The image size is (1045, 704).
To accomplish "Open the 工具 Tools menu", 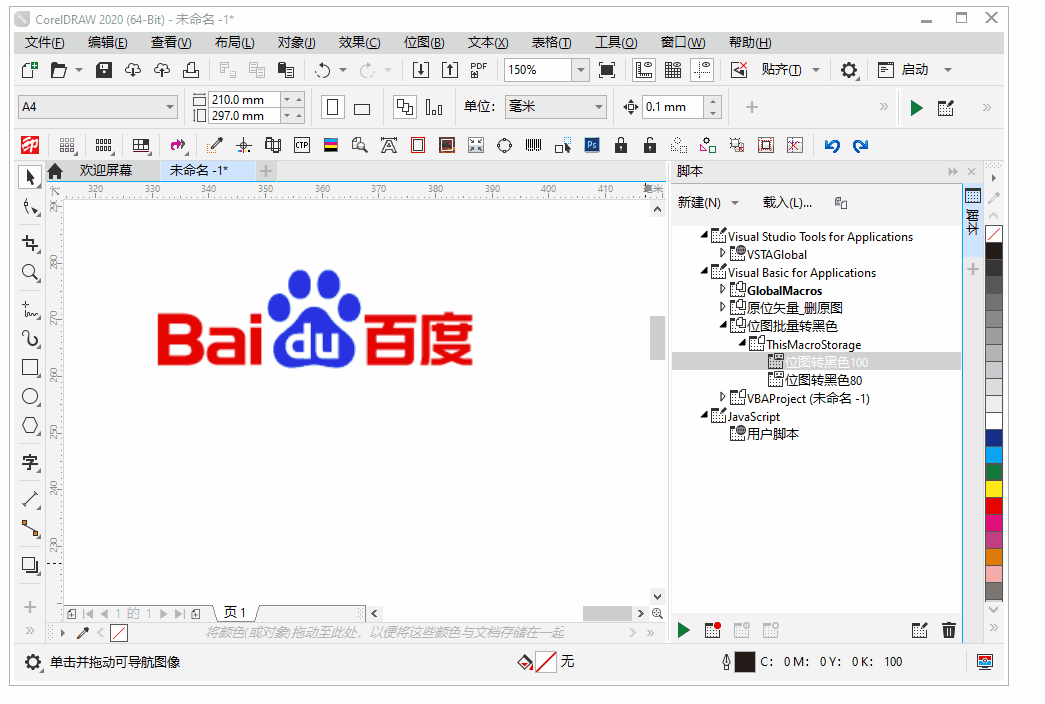I will [x=616, y=43].
